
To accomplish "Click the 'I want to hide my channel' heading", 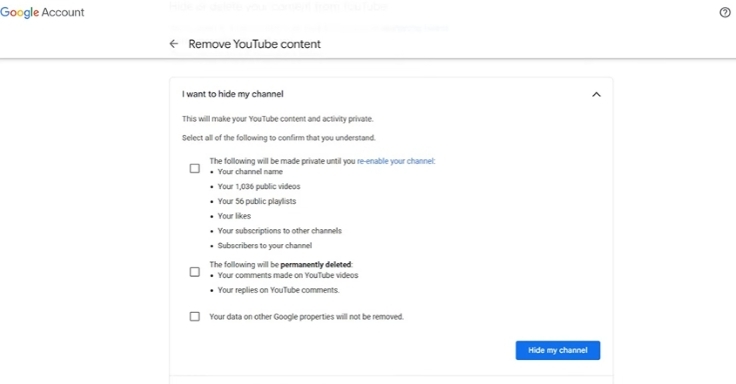I will [x=233, y=94].
